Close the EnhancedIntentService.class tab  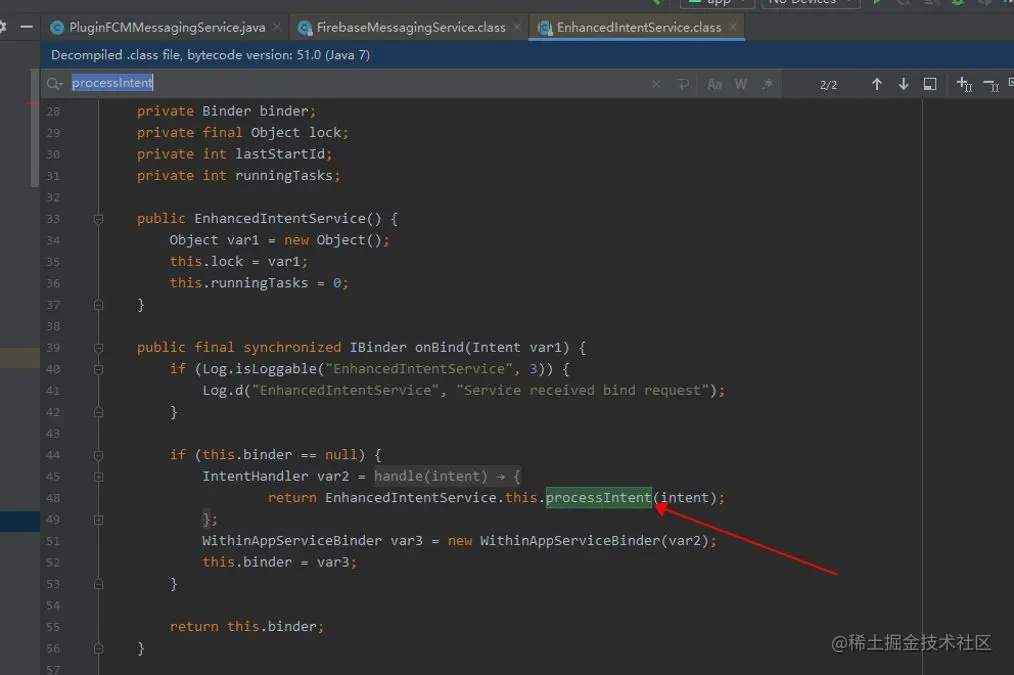tap(732, 27)
